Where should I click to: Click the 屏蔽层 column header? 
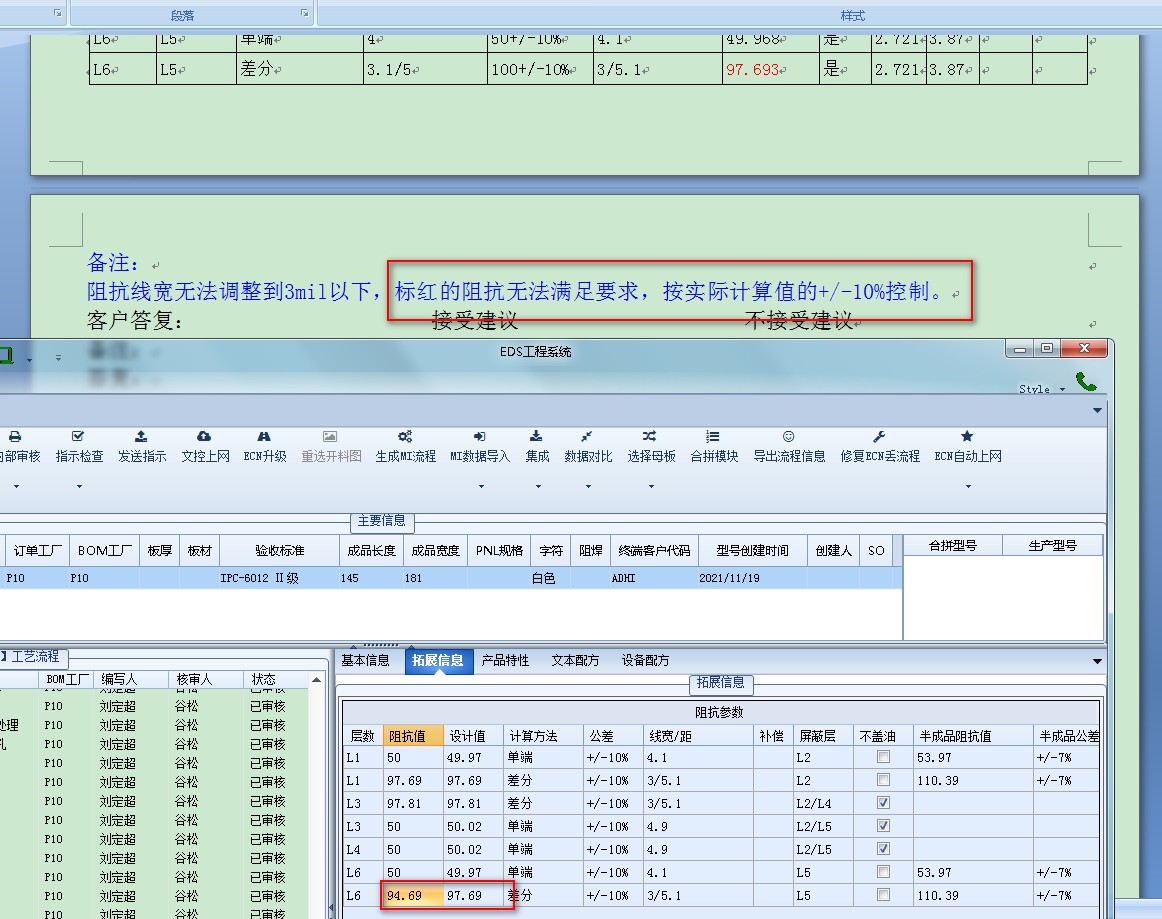coord(823,736)
